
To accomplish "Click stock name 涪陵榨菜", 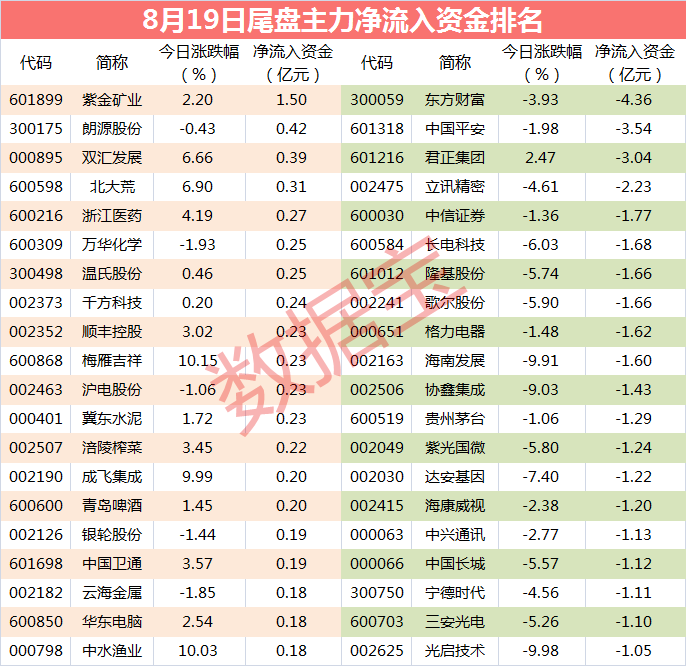I will point(112,448).
